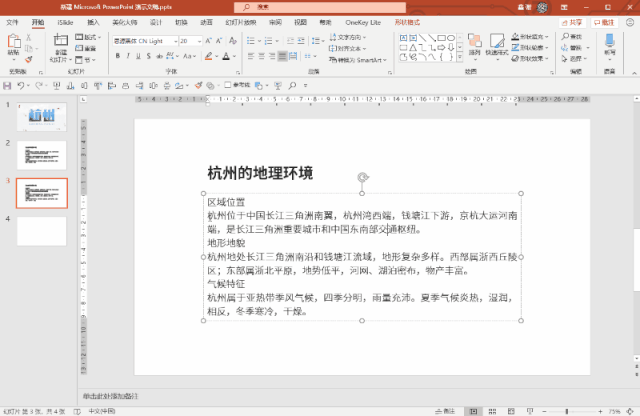The image size is (640, 416).
Task: Open the font name dropdown
Action: (176, 41)
